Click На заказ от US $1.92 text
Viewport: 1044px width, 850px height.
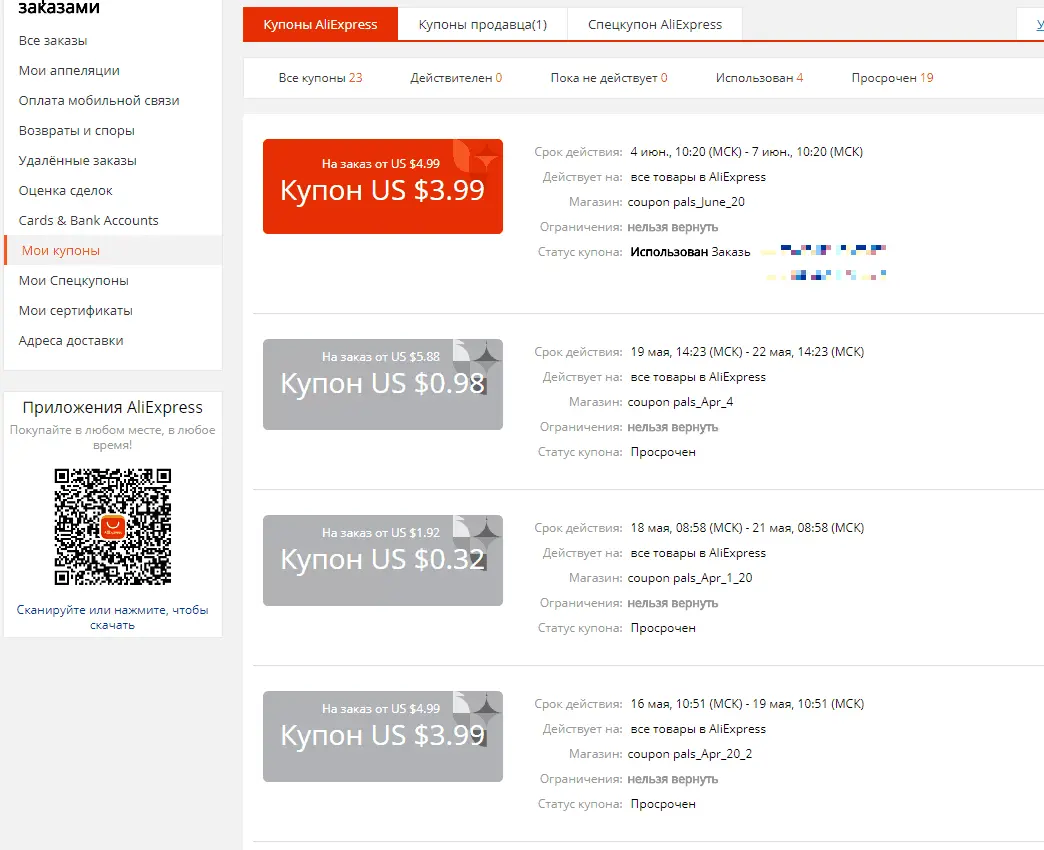[x=381, y=532]
